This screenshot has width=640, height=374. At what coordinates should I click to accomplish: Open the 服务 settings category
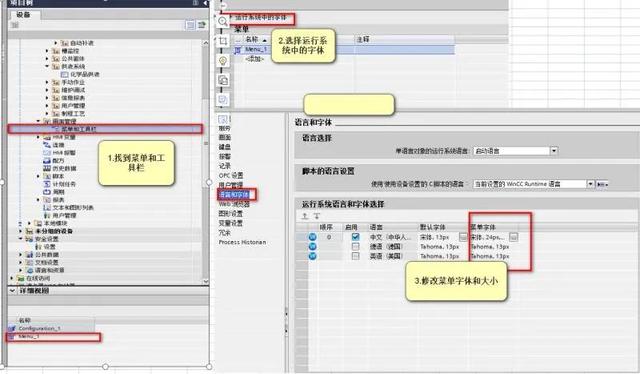click(x=224, y=128)
